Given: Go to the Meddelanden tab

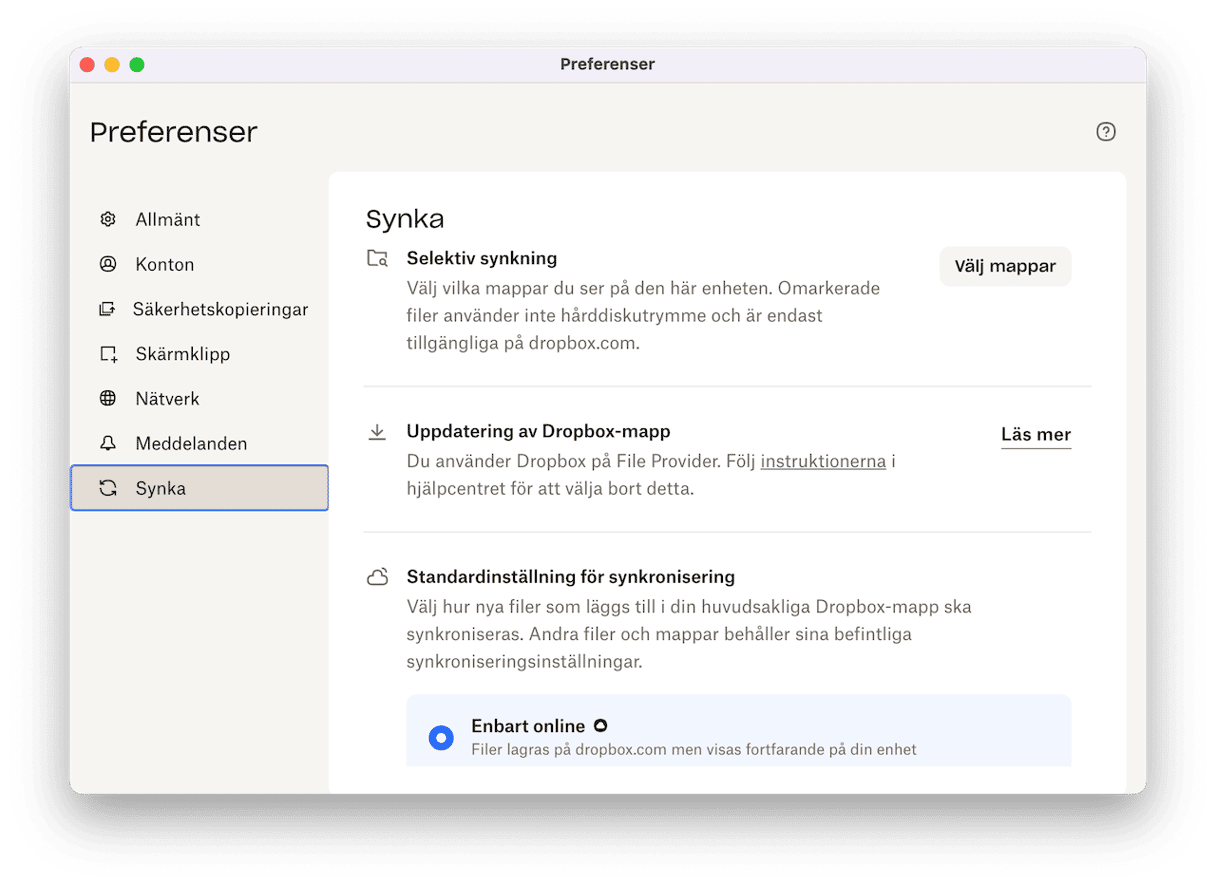Looking at the screenshot, I should (191, 443).
